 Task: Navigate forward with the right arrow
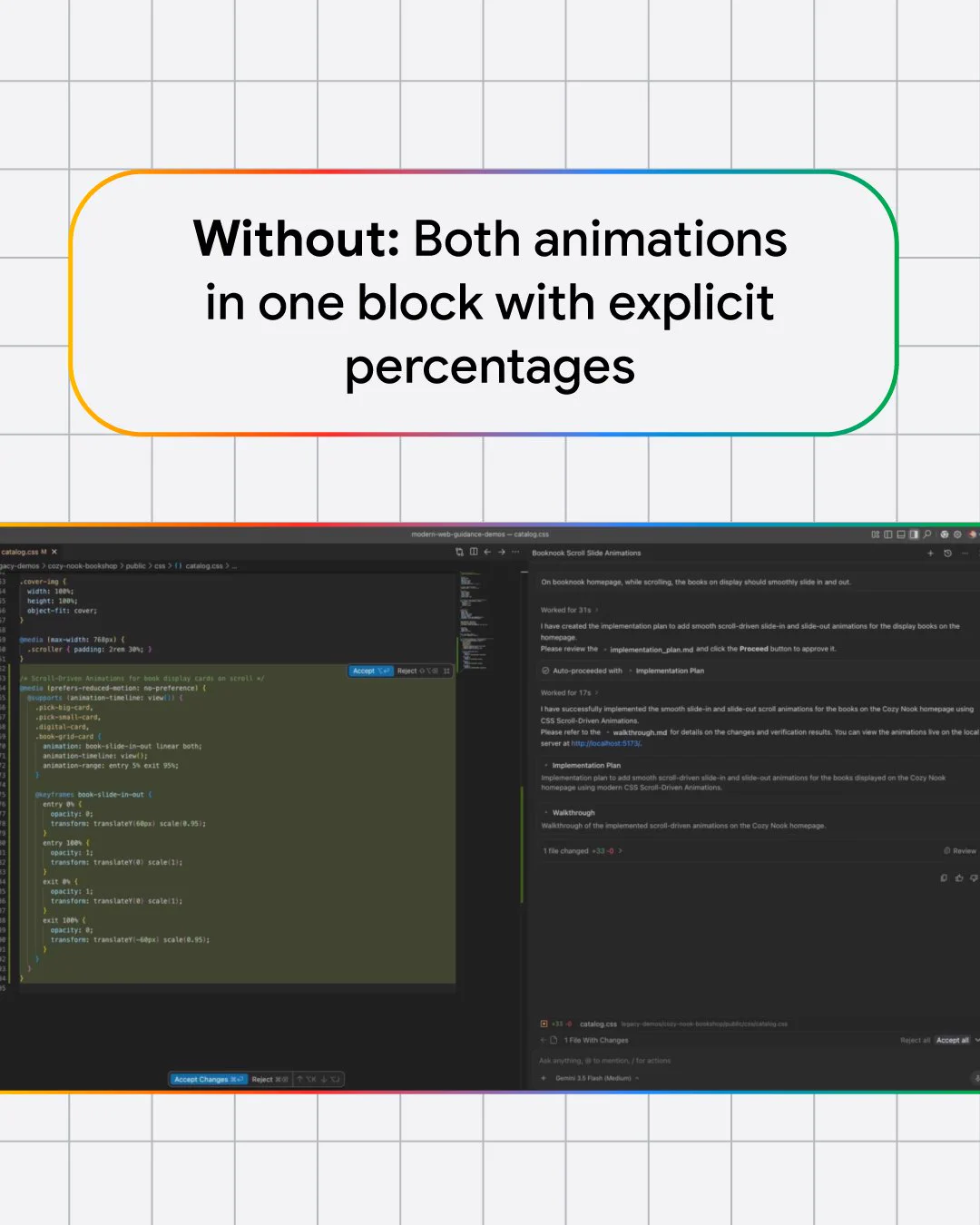[502, 552]
